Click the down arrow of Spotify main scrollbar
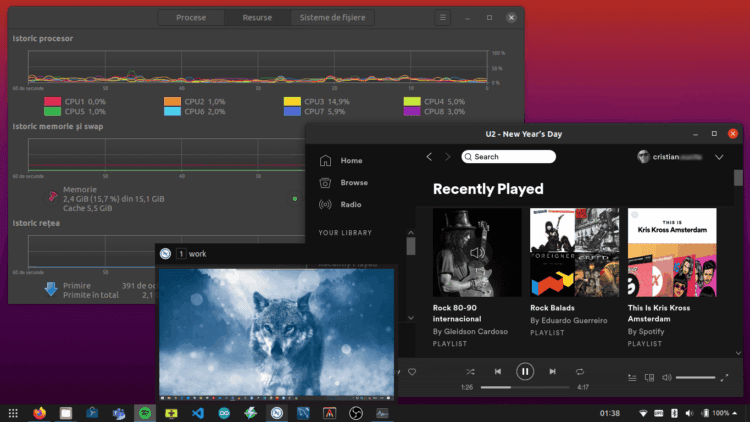750x422 pixels. (x=738, y=353)
